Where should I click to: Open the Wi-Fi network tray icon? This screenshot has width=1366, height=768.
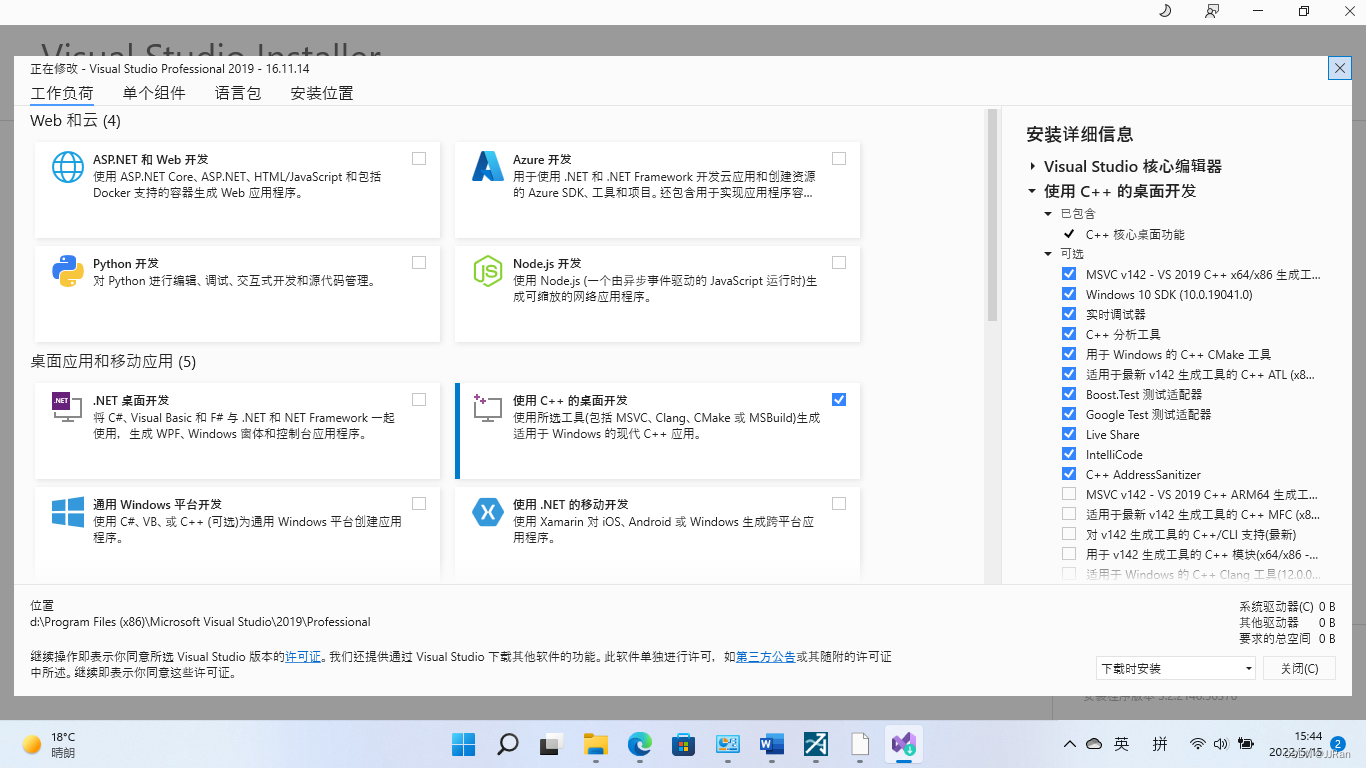click(x=1198, y=744)
